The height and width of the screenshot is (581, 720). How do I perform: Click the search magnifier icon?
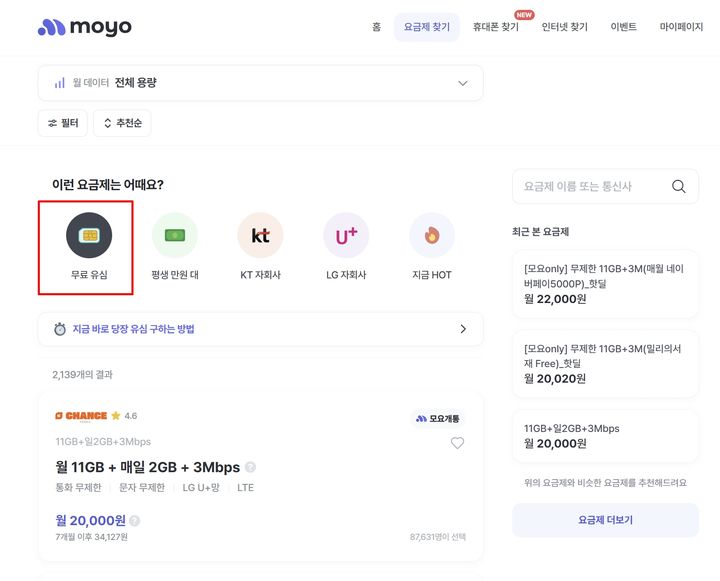click(679, 186)
